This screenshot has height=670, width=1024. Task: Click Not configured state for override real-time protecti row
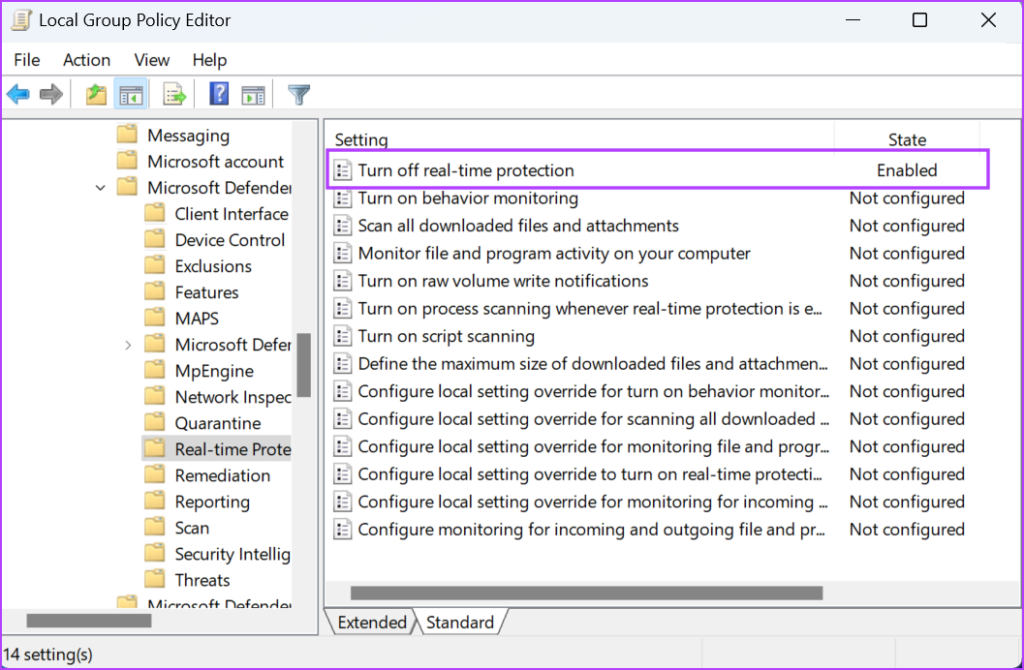click(x=906, y=474)
